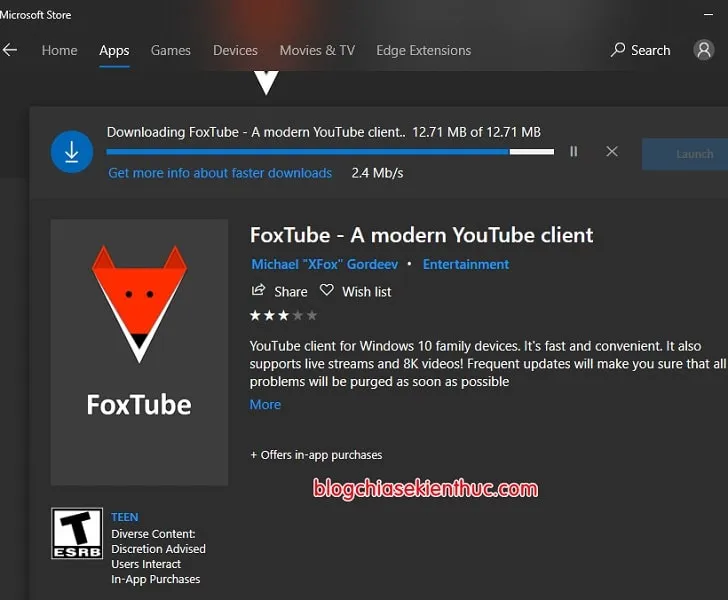The width and height of the screenshot is (728, 600).
Task: Click the "FoxTube - A modern YouTube client" title
Action: pyautogui.click(x=422, y=235)
